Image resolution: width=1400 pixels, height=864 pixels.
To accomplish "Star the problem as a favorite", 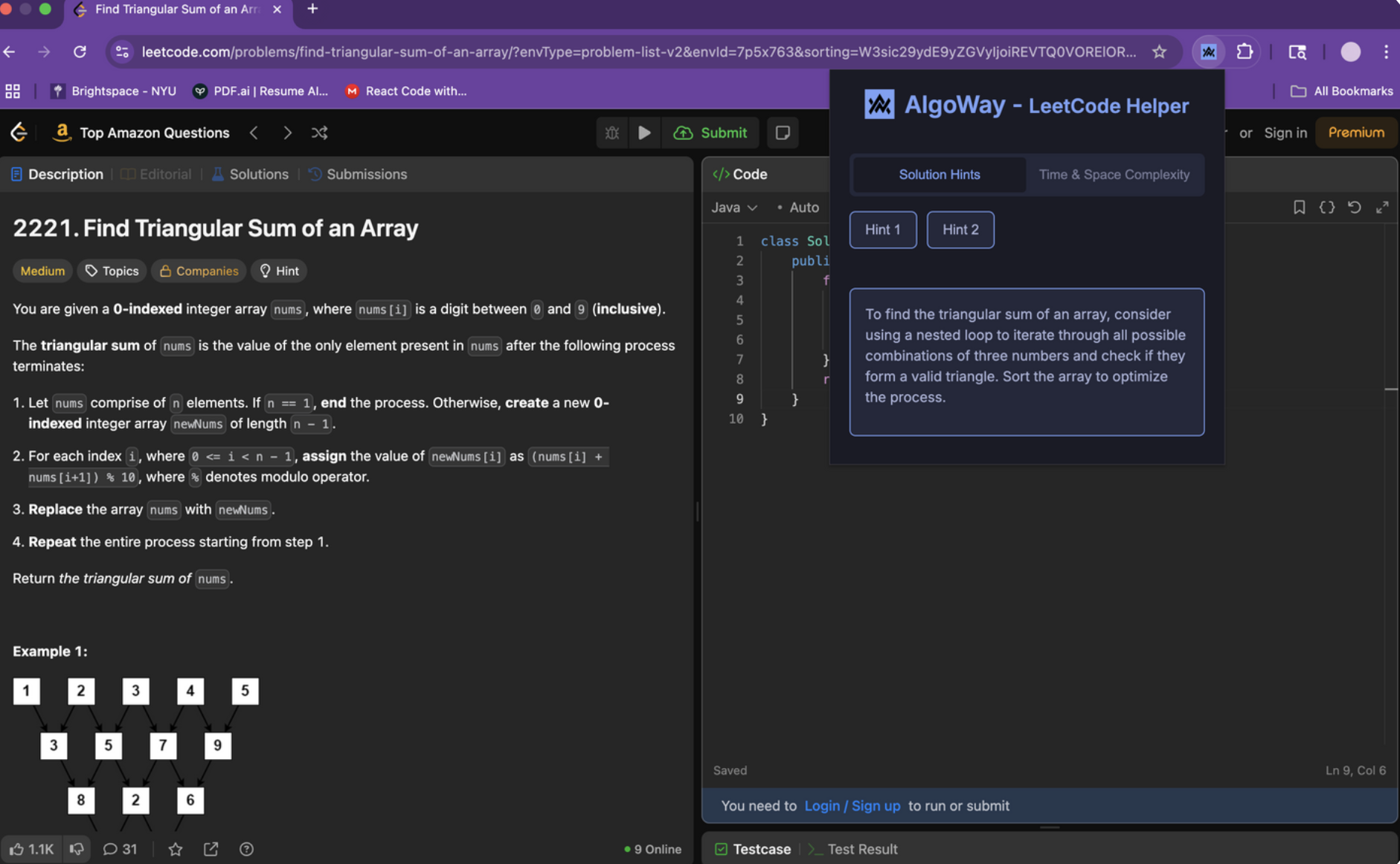I will click(175, 848).
